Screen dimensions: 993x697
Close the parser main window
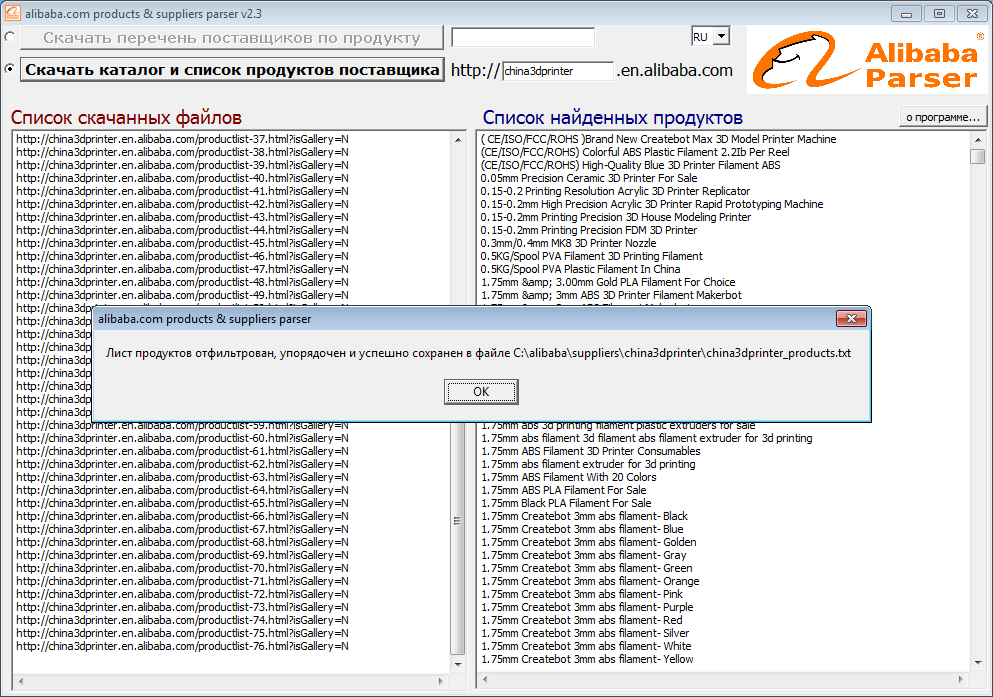[972, 13]
